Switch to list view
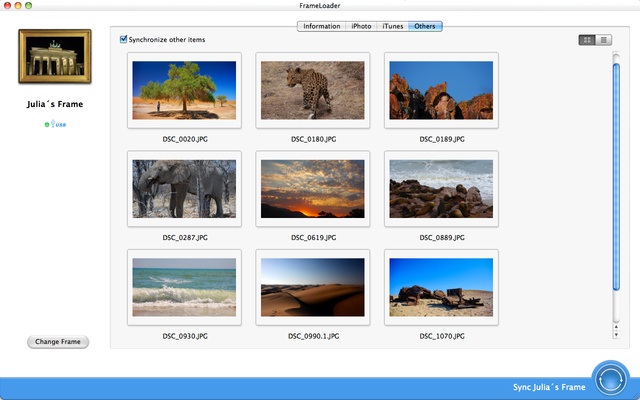Screen dimensions: 640x400 coord(604,40)
